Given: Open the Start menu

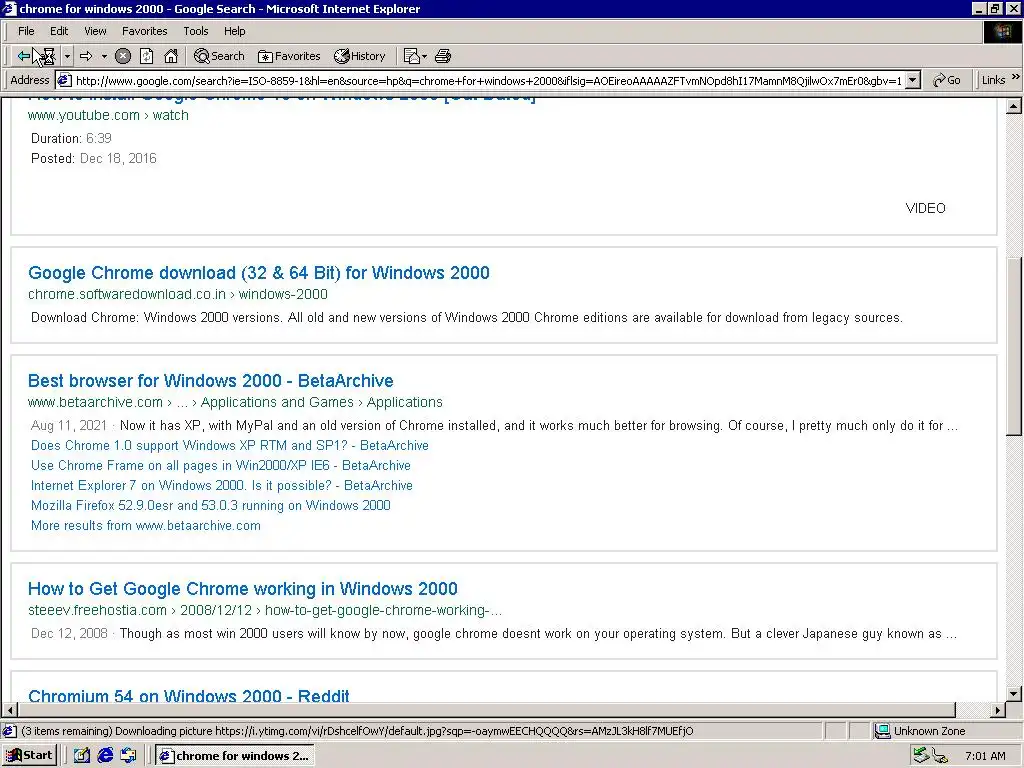Looking at the screenshot, I should [30, 756].
